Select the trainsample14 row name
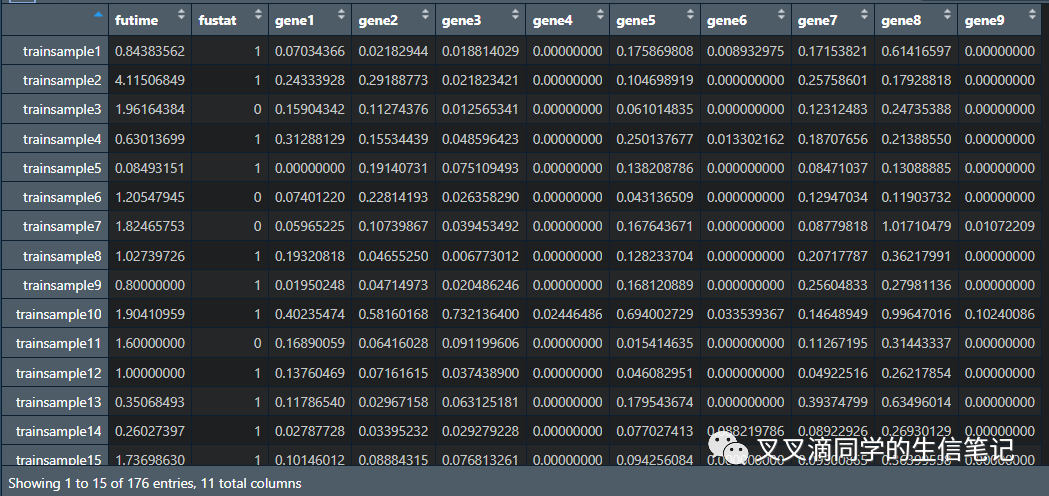Image resolution: width=1049 pixels, height=496 pixels. [x=59, y=431]
